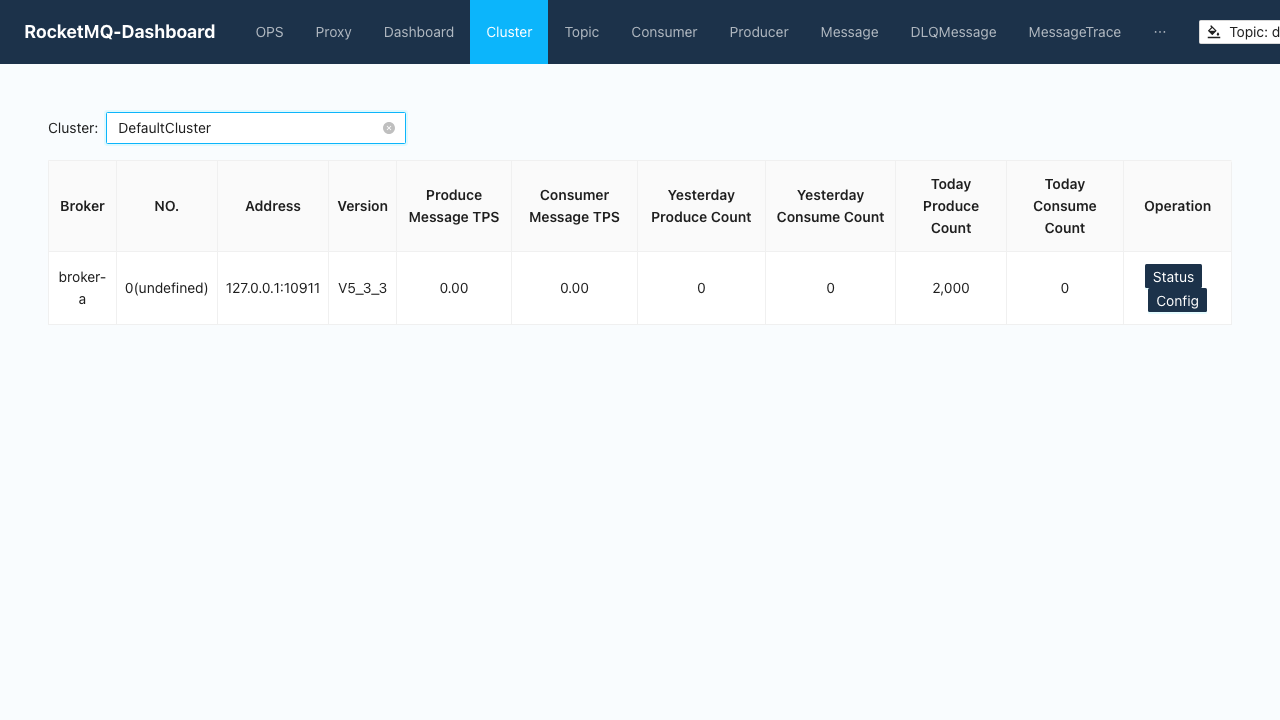Screen dimensions: 1280x720
Task: Click the 0(undefined) cell
Action: click(167, 288)
